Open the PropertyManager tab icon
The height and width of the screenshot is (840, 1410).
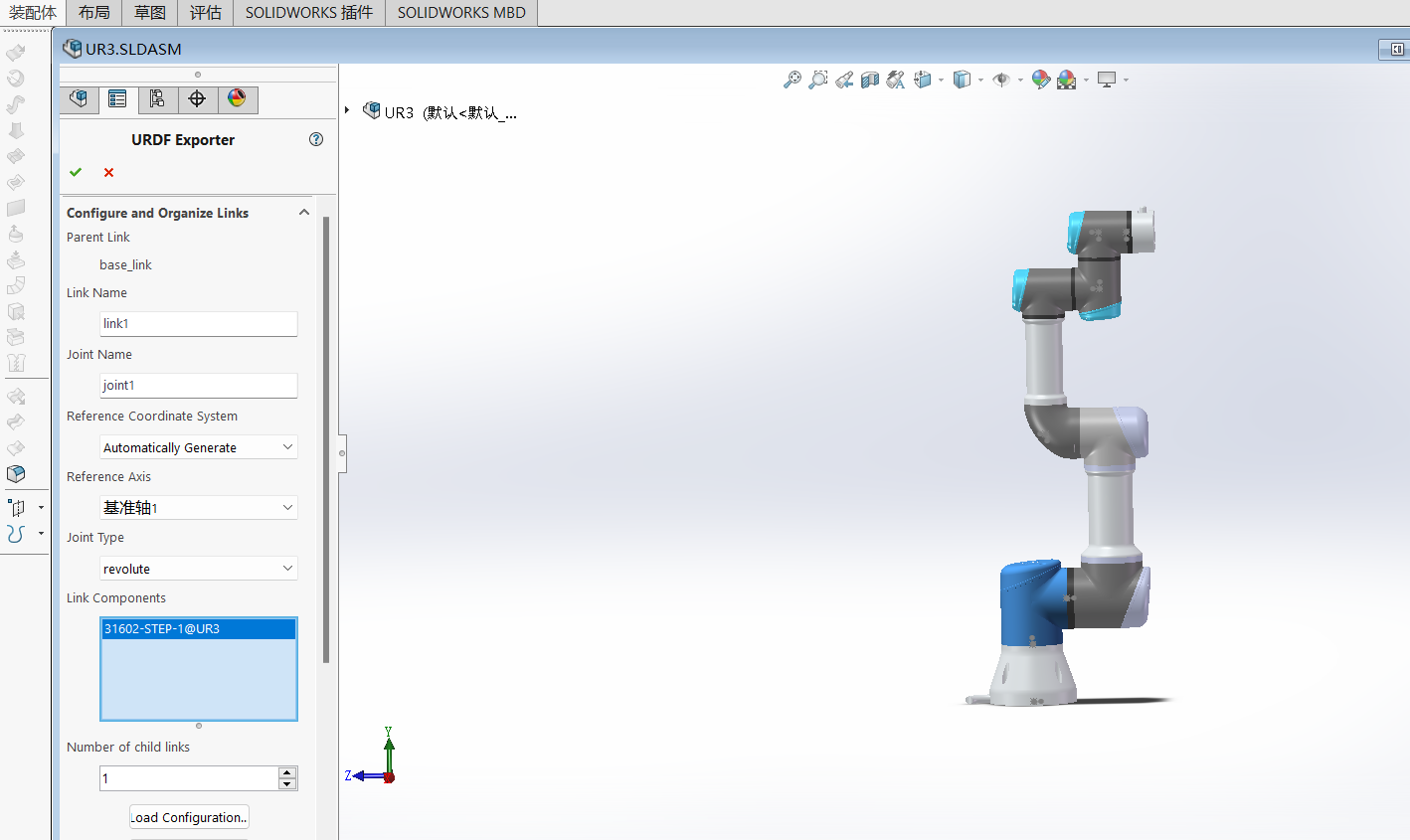point(116,98)
